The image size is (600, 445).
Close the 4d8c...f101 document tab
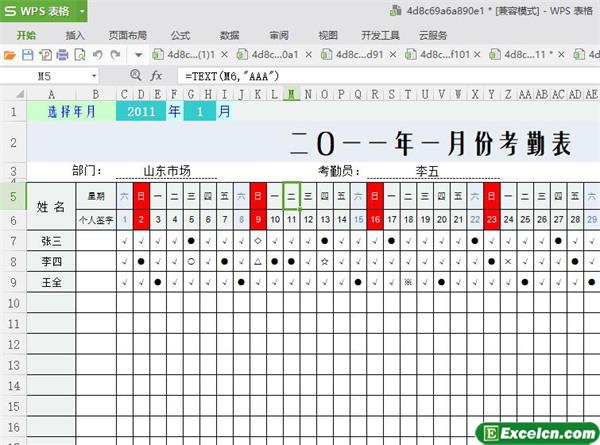pos(477,55)
